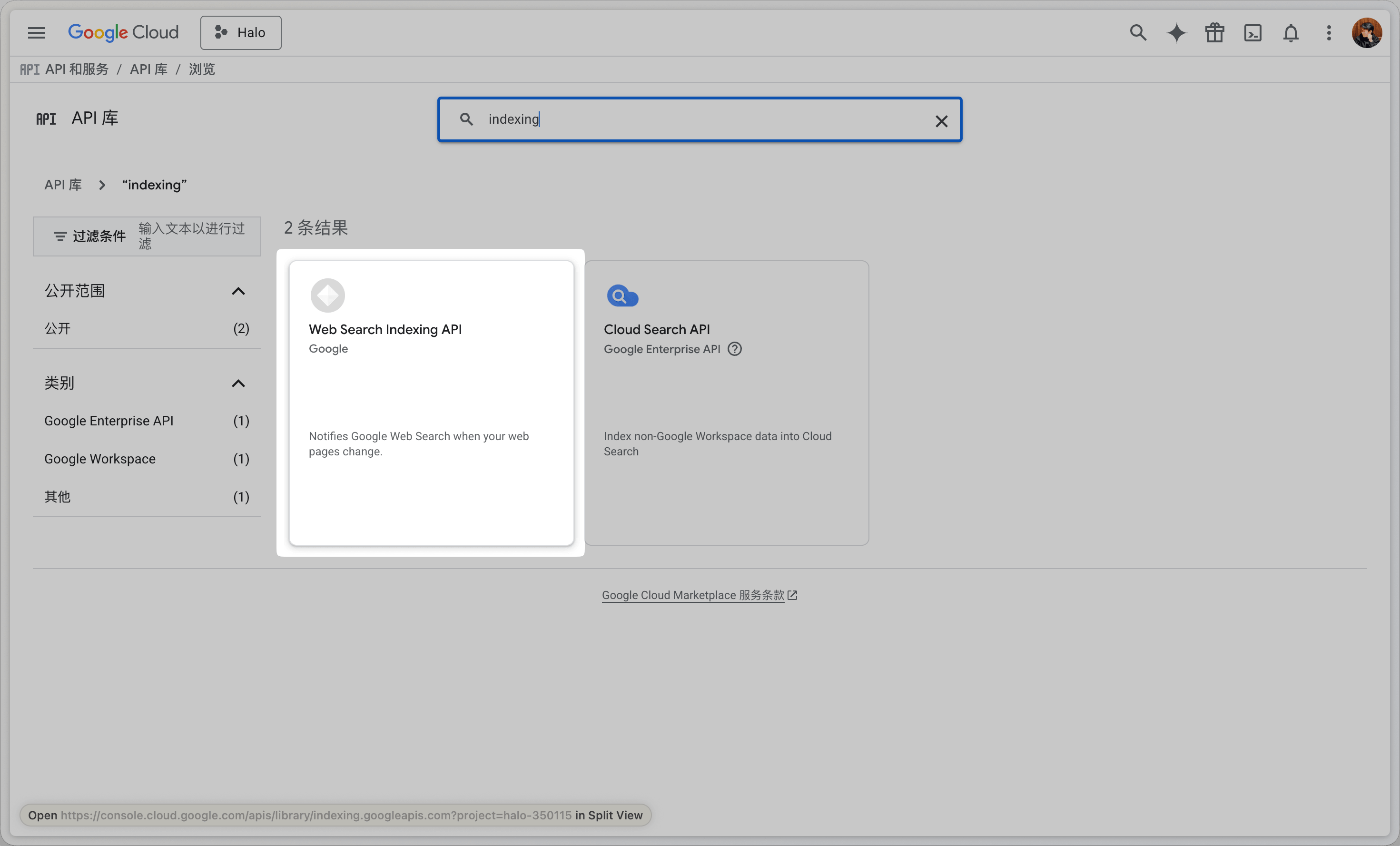Open the main navigation hamburger menu
This screenshot has height=846, width=1400.
coord(36,33)
